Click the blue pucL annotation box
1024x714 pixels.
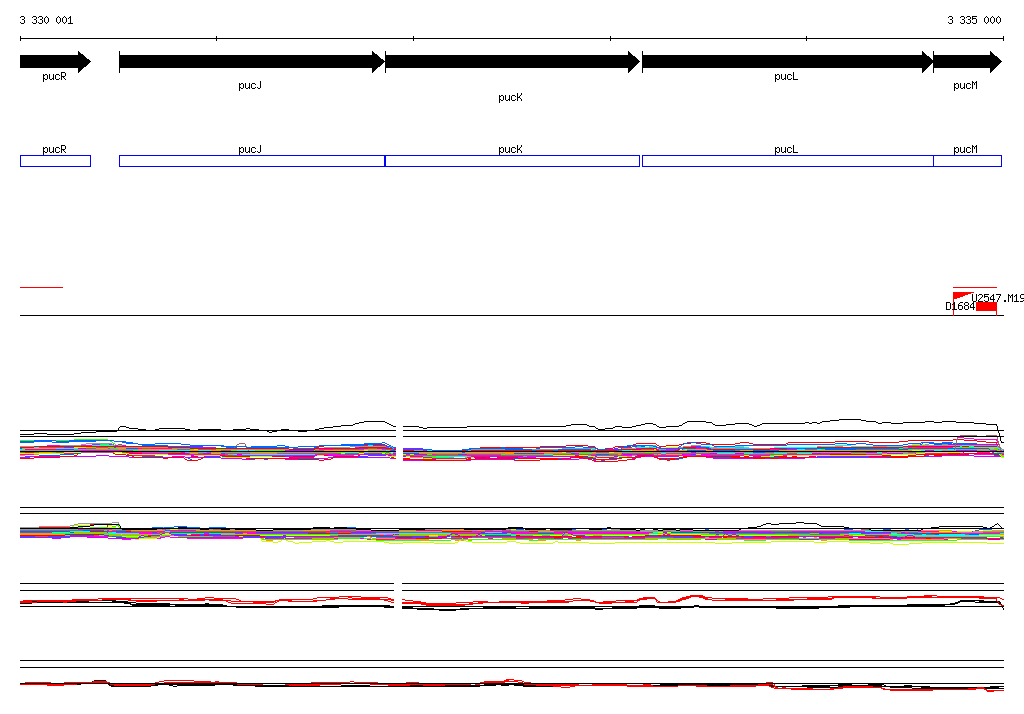pyautogui.click(x=788, y=161)
